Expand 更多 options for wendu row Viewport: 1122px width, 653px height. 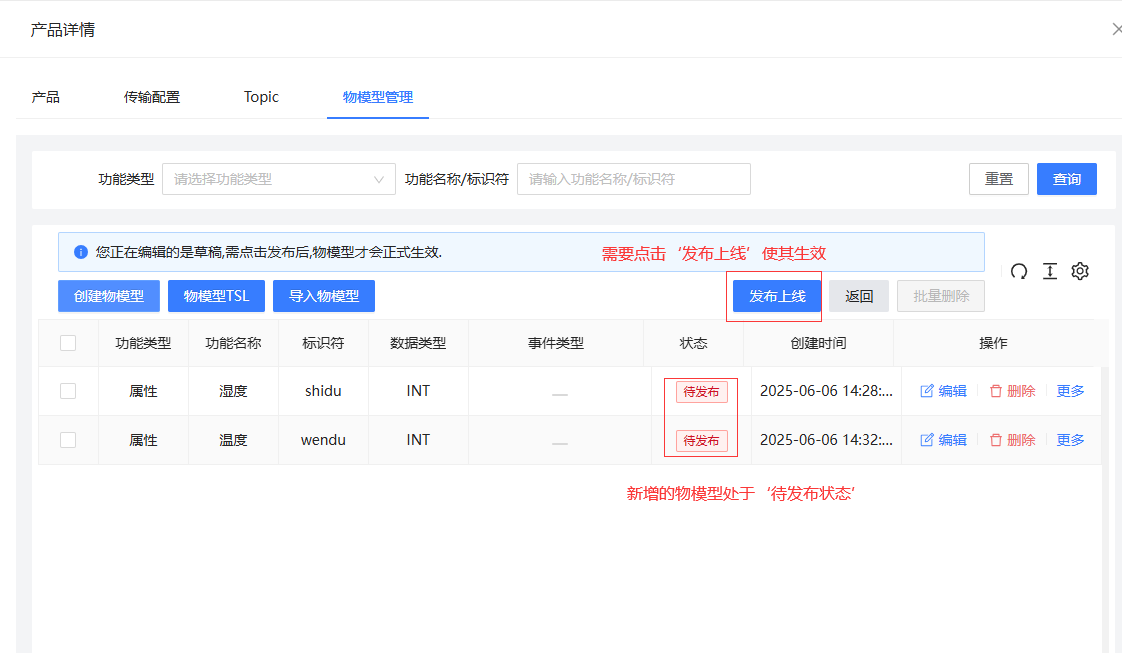pyautogui.click(x=1070, y=440)
